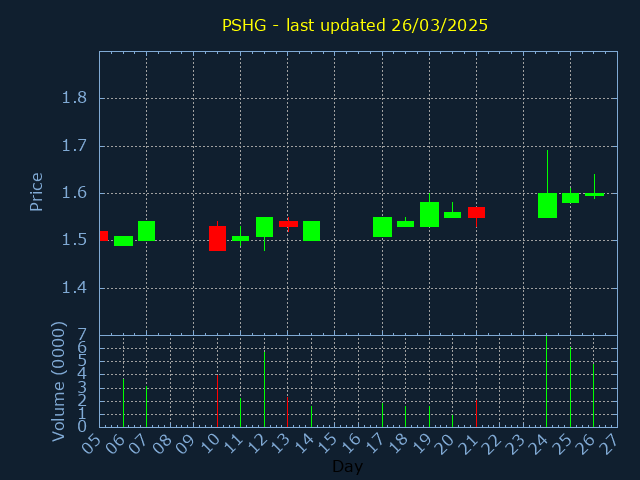Click the day label 08 on the x-axis
The image size is (640, 480).
(x=162, y=443)
